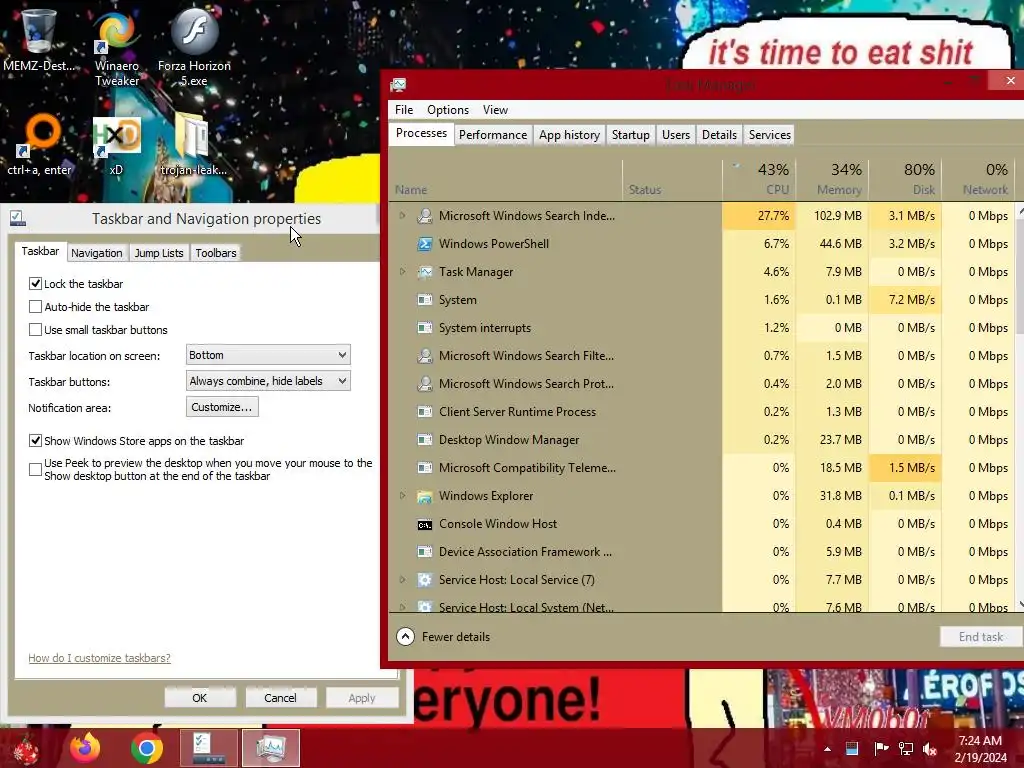1024x768 pixels.
Task: Launch Firefox from the taskbar
Action: point(85,748)
